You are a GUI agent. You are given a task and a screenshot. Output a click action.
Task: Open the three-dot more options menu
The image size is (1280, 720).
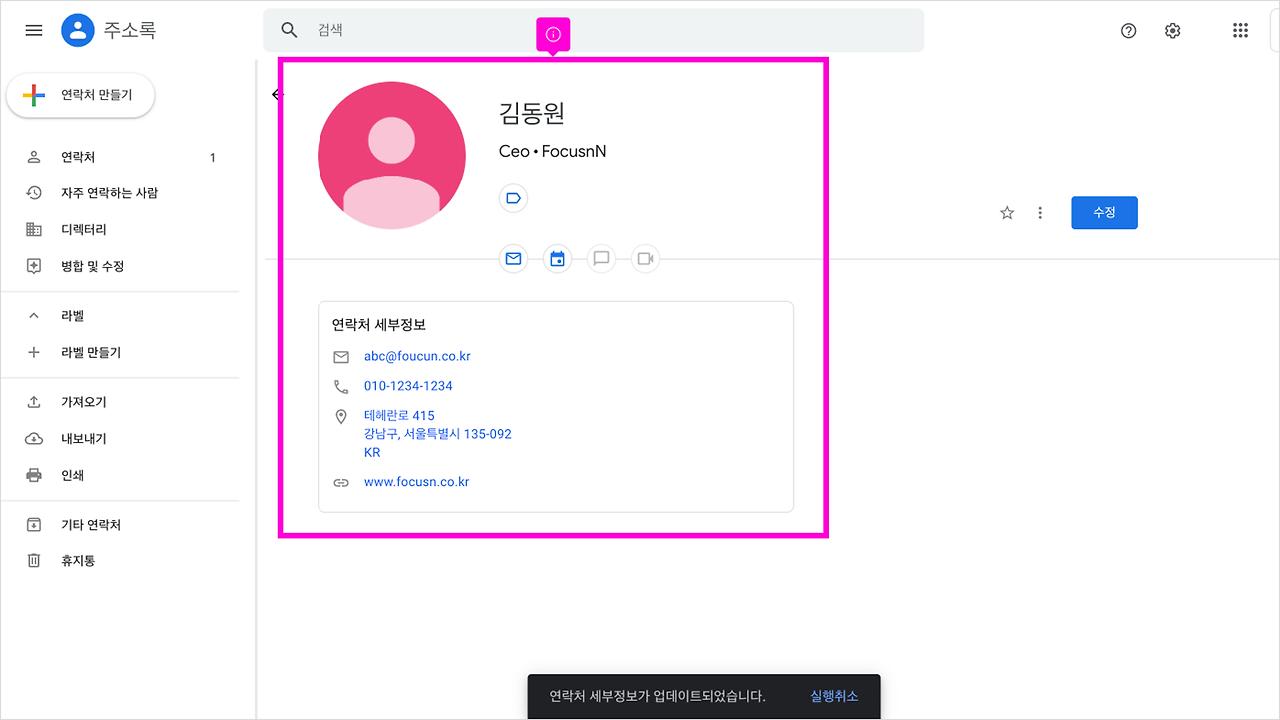(x=1040, y=212)
